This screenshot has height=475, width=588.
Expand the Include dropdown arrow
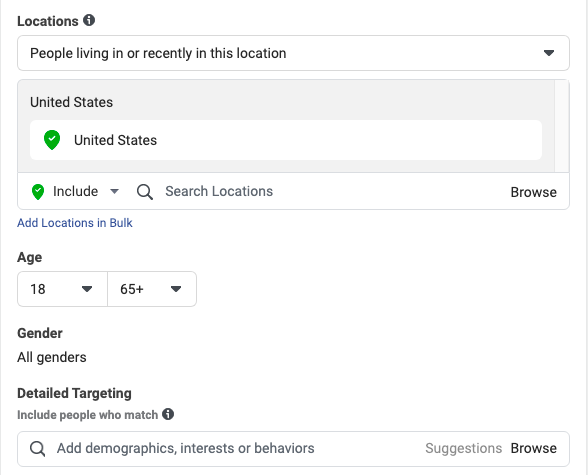(x=114, y=192)
